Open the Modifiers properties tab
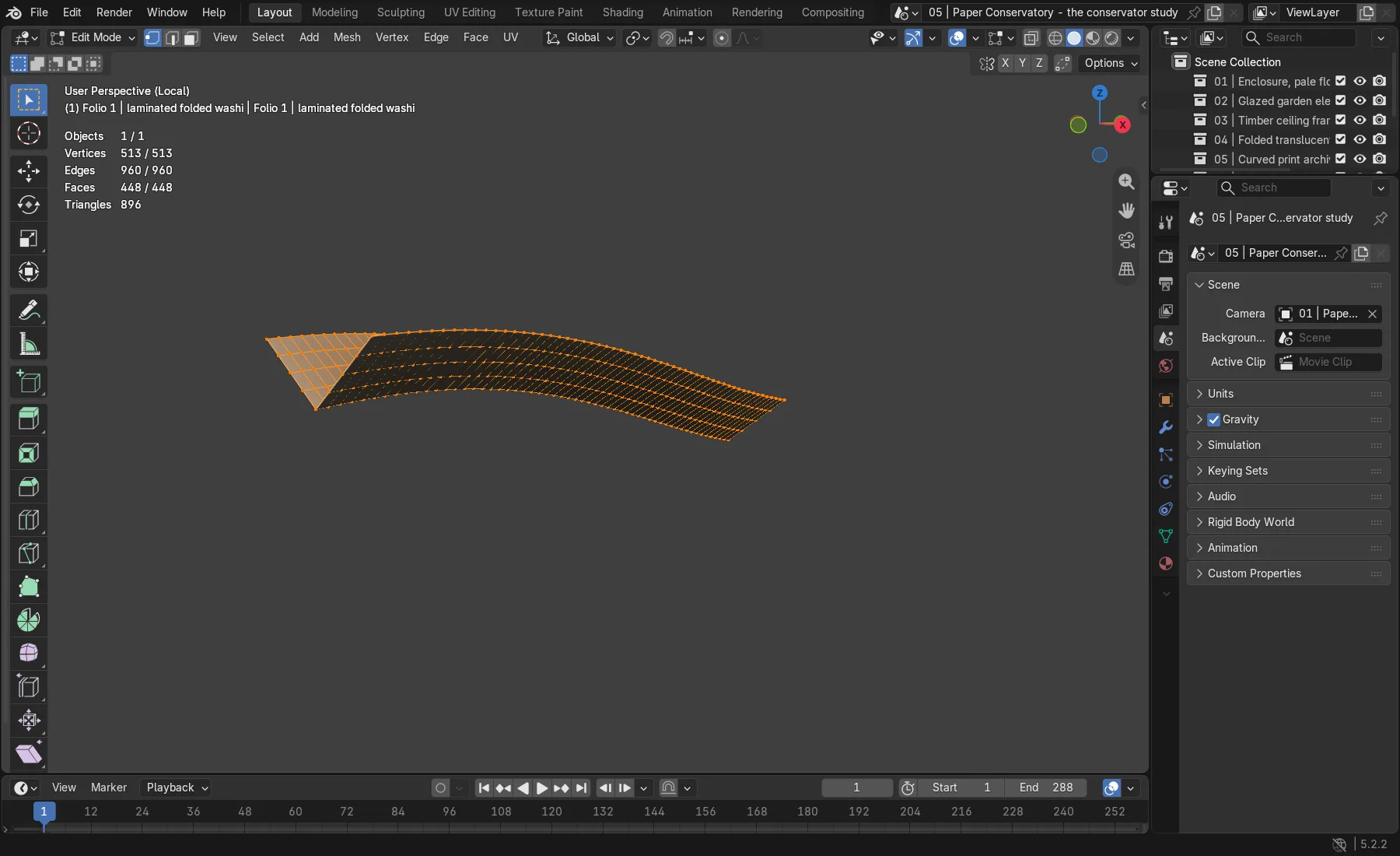The image size is (1400, 856). (x=1165, y=427)
